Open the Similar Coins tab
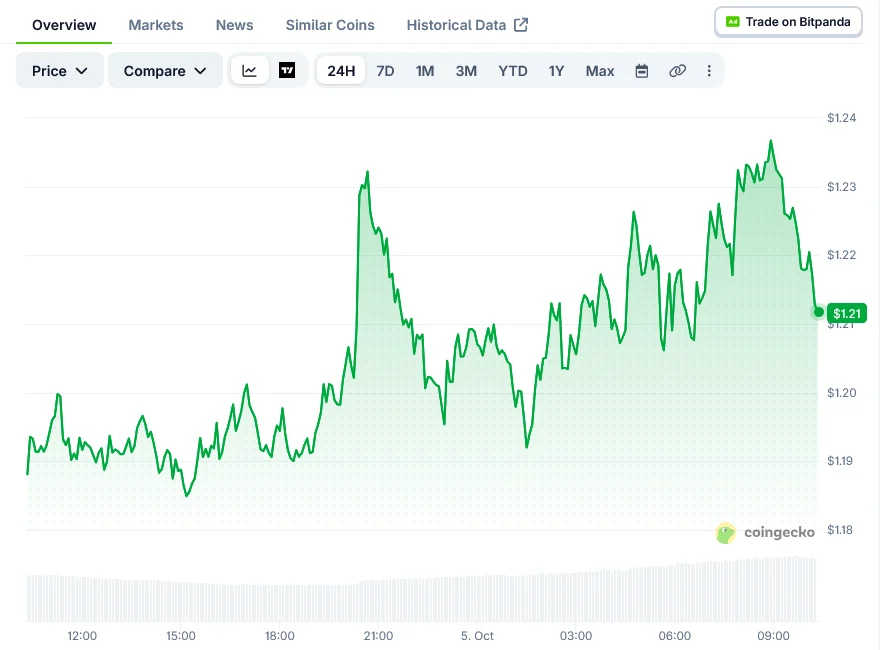 (x=330, y=25)
